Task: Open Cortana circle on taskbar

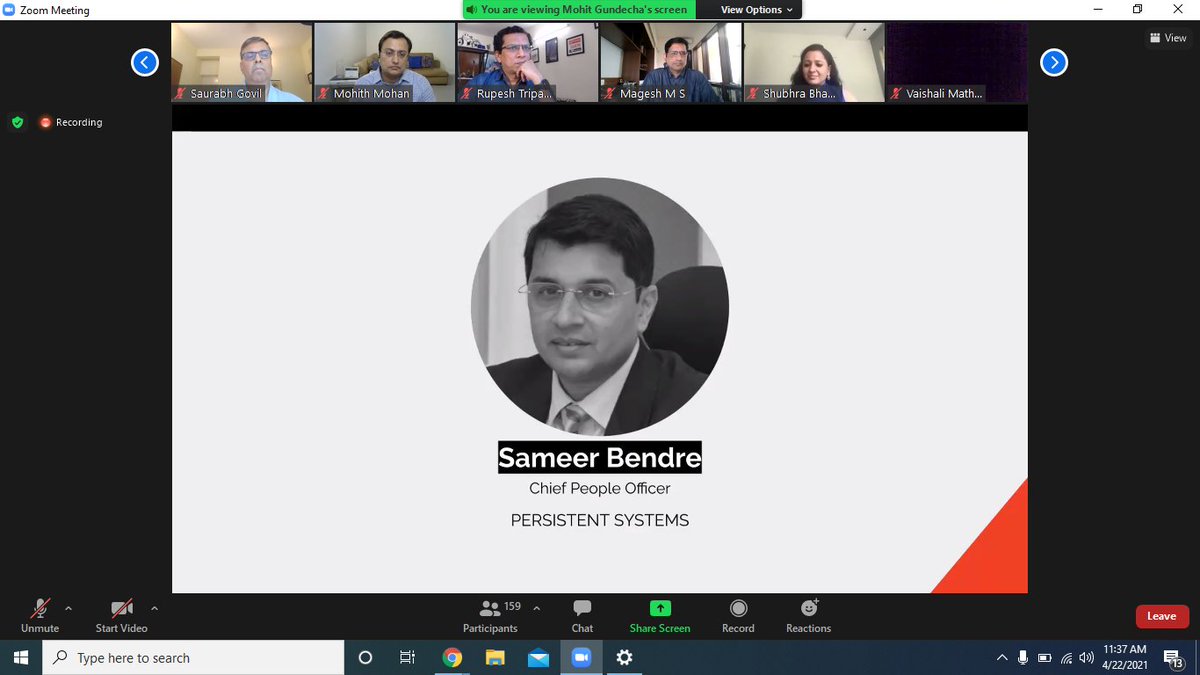Action: [x=365, y=658]
